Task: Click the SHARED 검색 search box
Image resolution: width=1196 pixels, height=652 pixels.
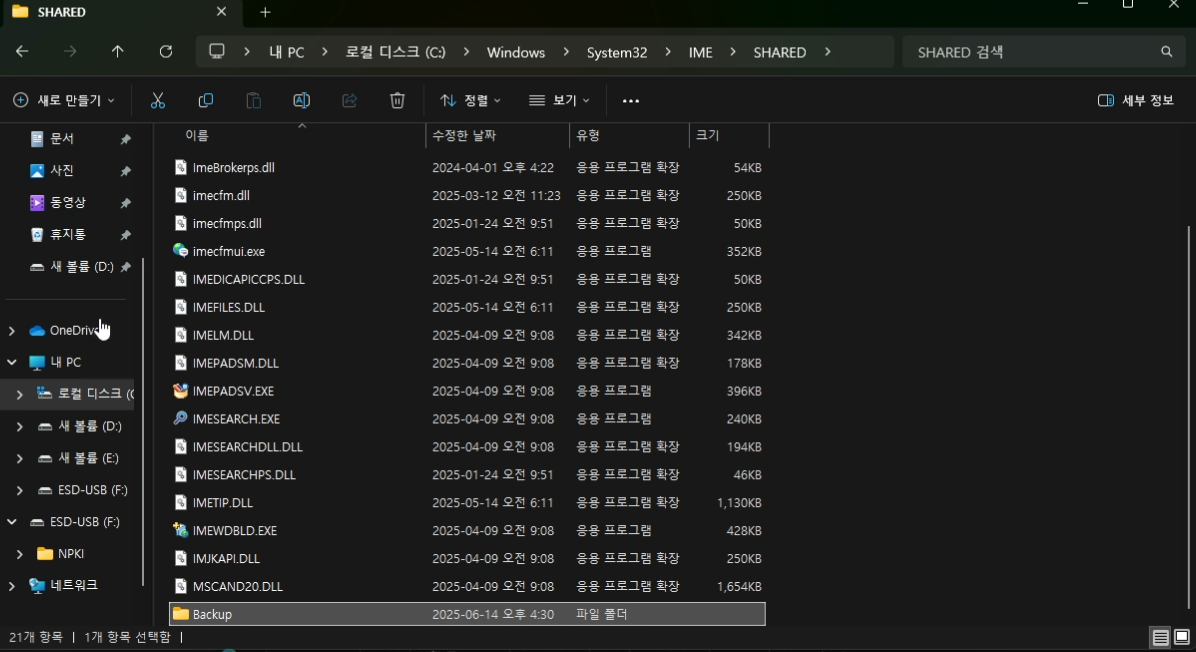Action: pyautogui.click(x=1043, y=52)
